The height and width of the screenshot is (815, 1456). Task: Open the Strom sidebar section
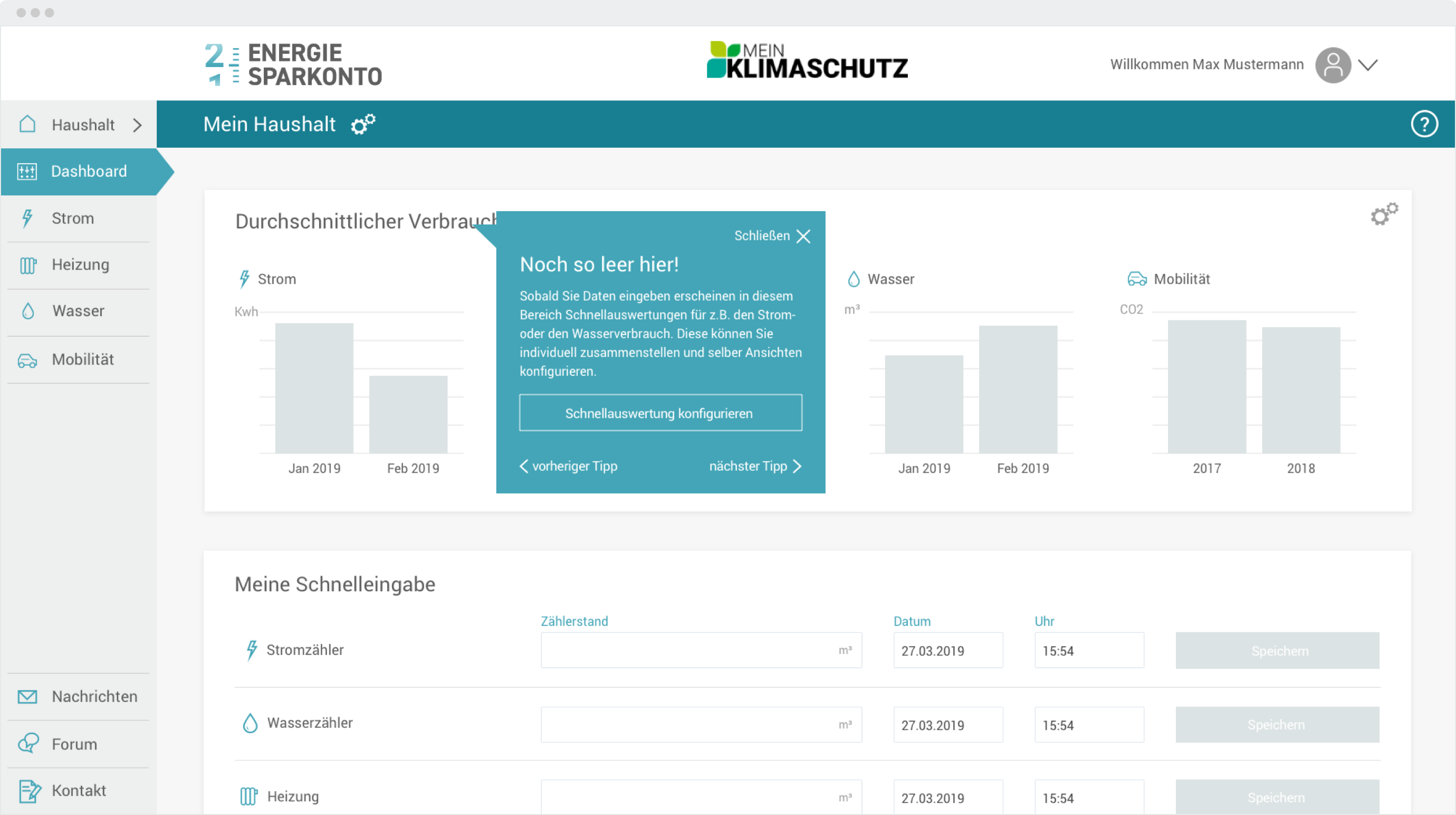pos(72,219)
